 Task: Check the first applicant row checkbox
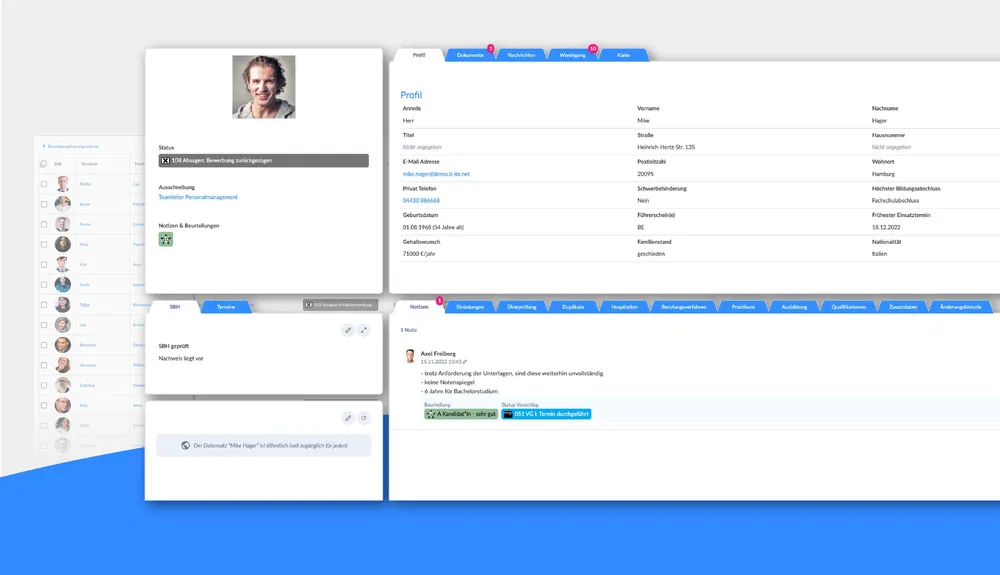(x=43, y=184)
